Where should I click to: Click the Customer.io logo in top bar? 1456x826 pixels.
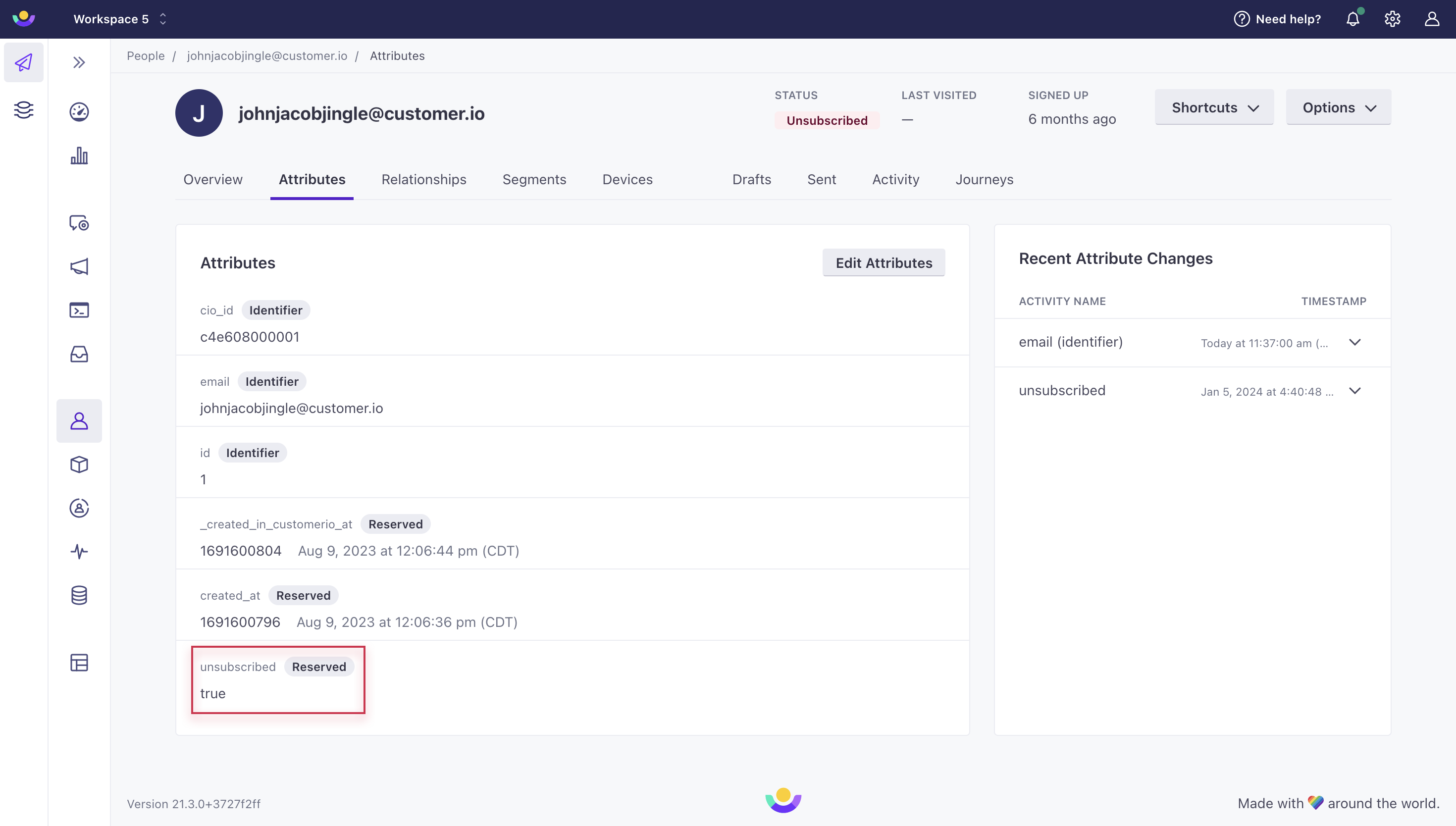point(24,19)
